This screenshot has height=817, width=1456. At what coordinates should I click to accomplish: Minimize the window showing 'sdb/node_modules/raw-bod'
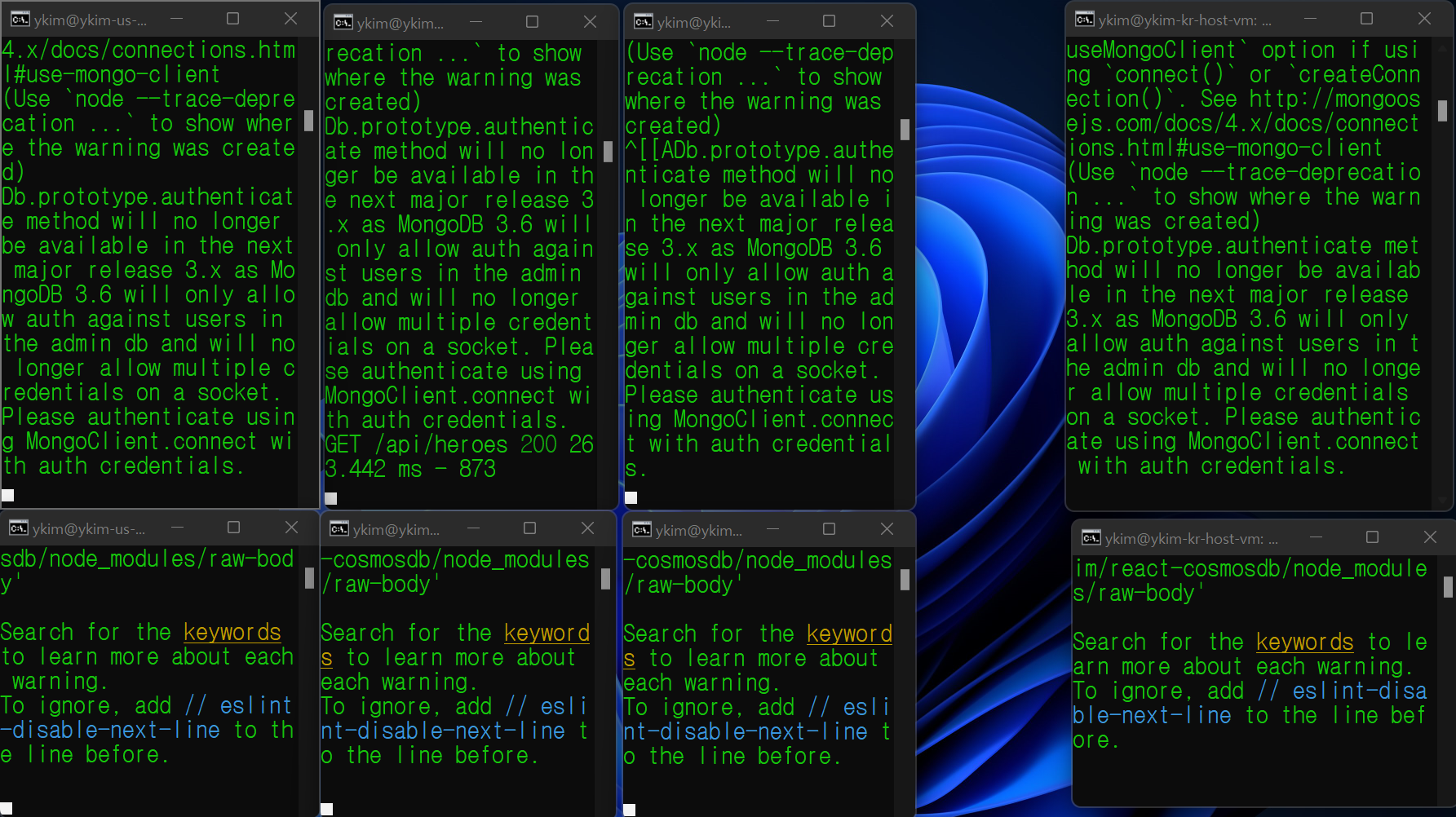(177, 528)
